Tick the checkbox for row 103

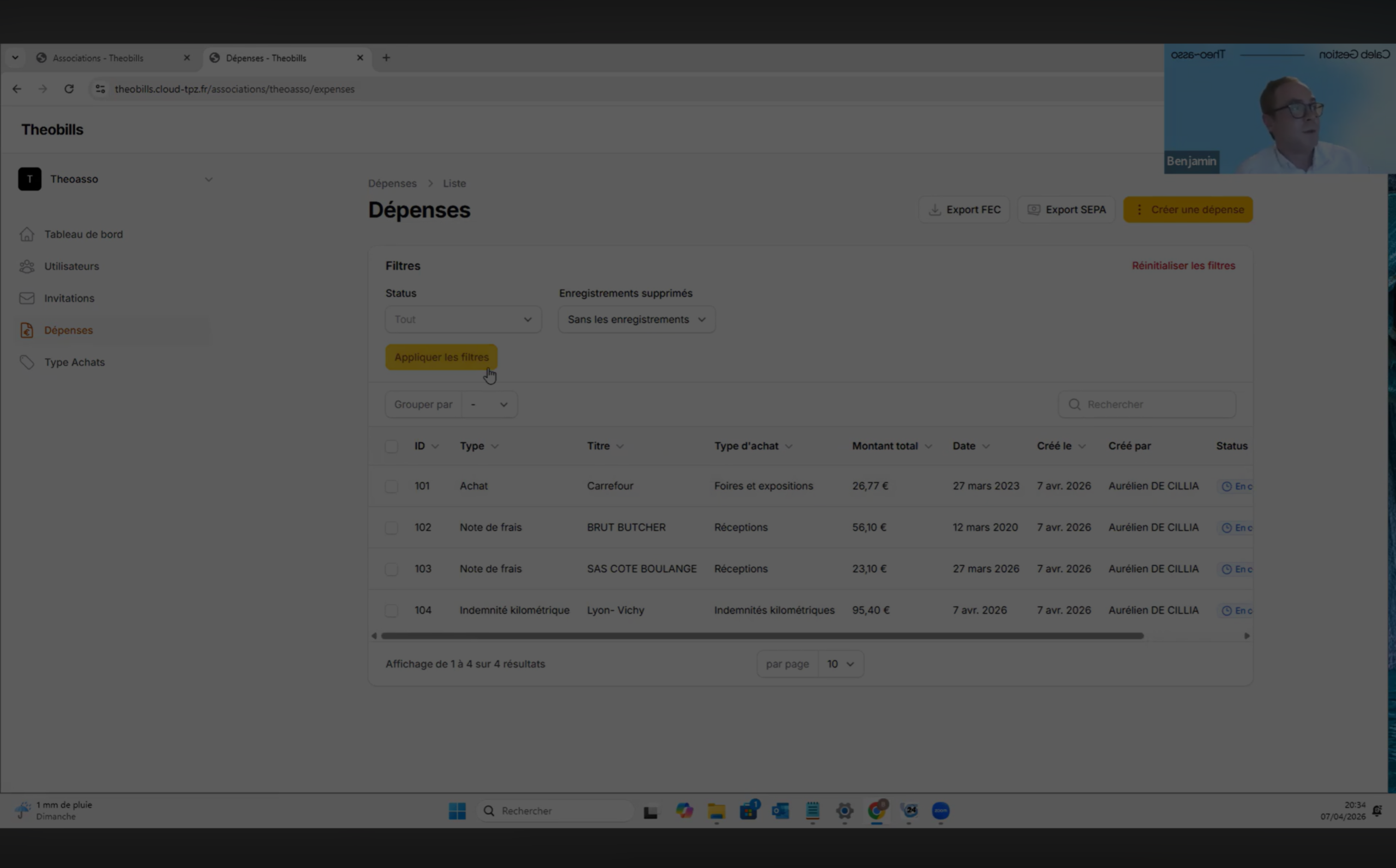pyautogui.click(x=392, y=569)
